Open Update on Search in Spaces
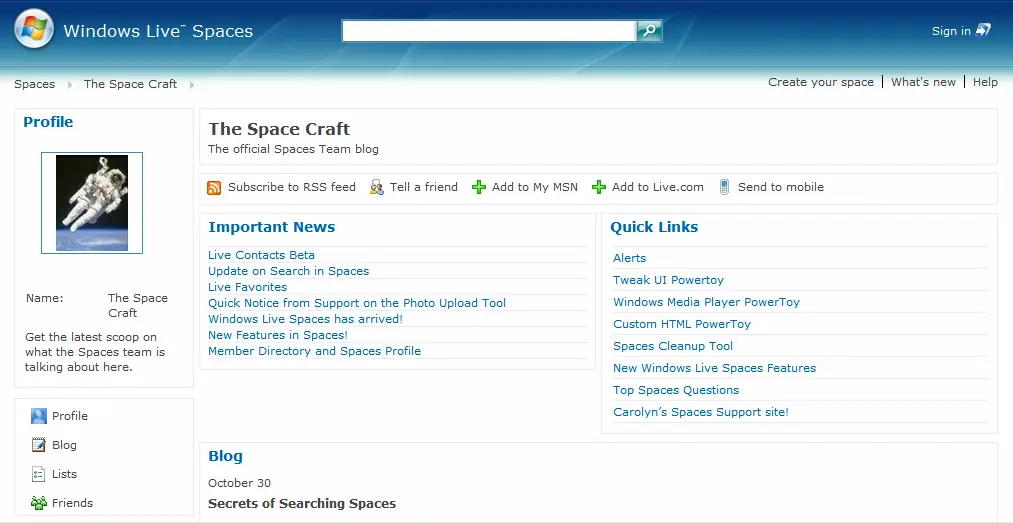 288,271
